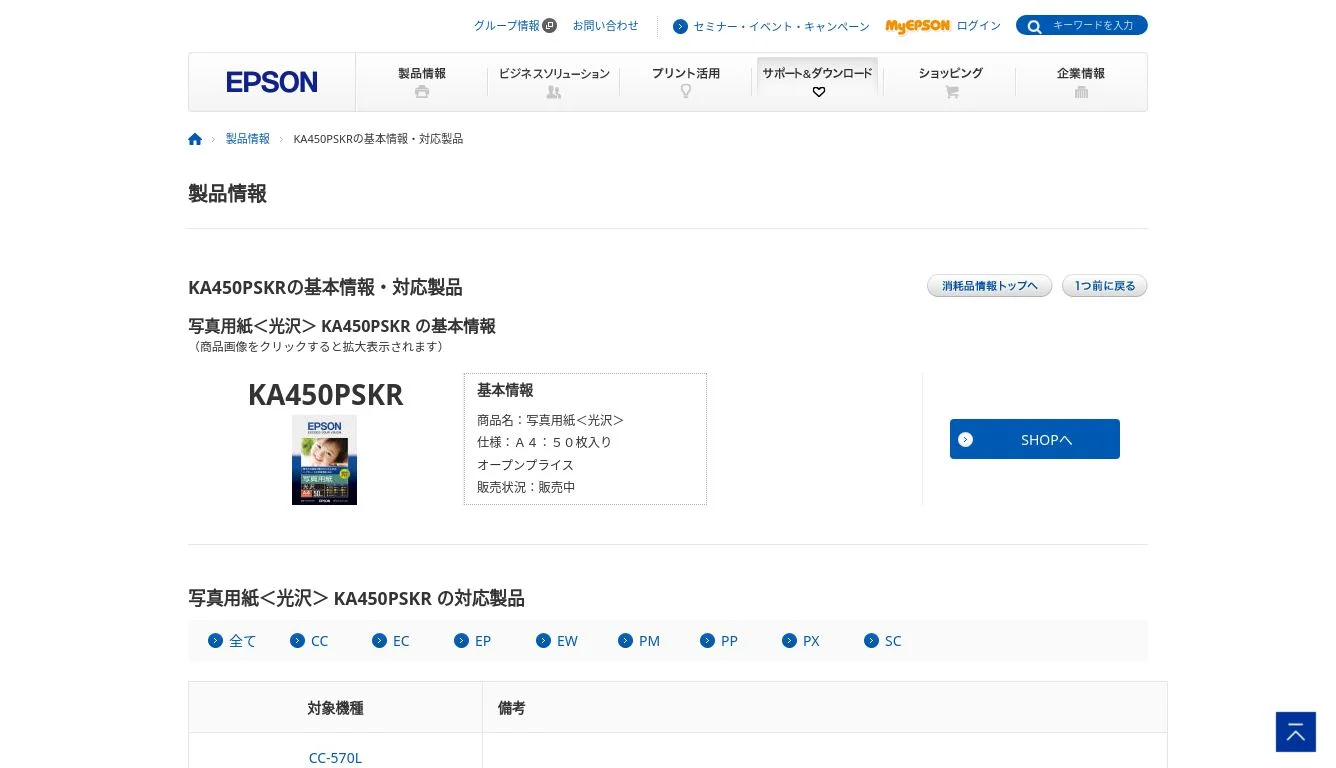The width and height of the screenshot is (1336, 768).
Task: Click the 商品名：写真用紙＜光沢＞ text
Action: pyautogui.click(x=550, y=420)
